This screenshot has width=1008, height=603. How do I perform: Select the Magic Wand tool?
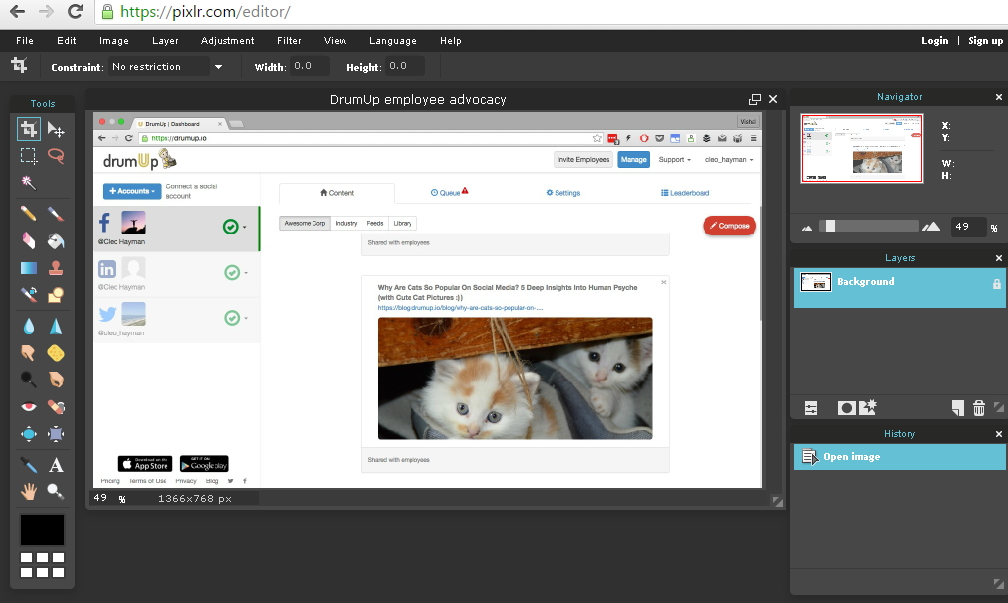(x=28, y=183)
